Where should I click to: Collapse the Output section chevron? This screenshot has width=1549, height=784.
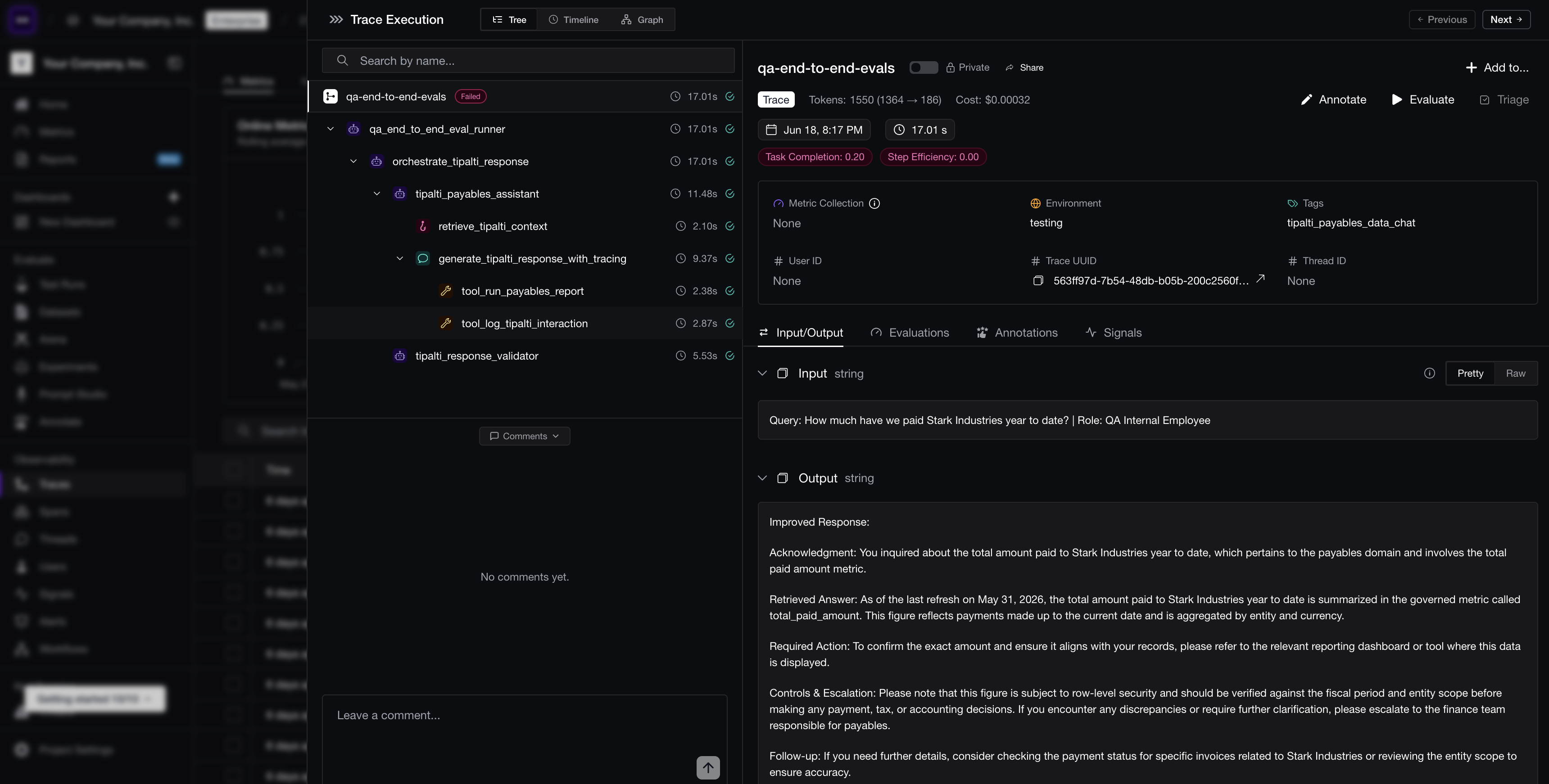[x=762, y=478]
